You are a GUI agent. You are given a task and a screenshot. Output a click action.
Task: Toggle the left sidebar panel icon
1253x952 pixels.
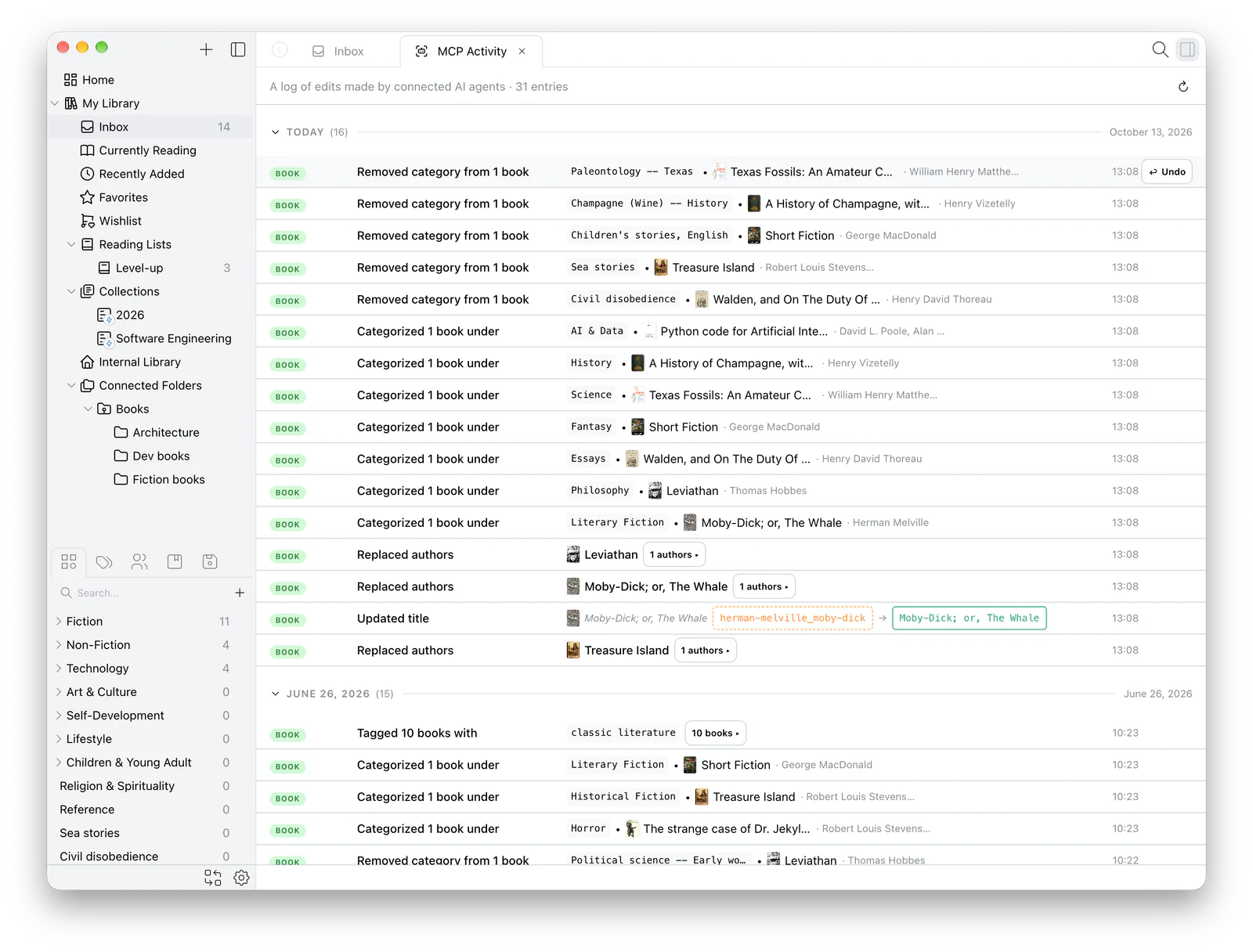(x=238, y=50)
